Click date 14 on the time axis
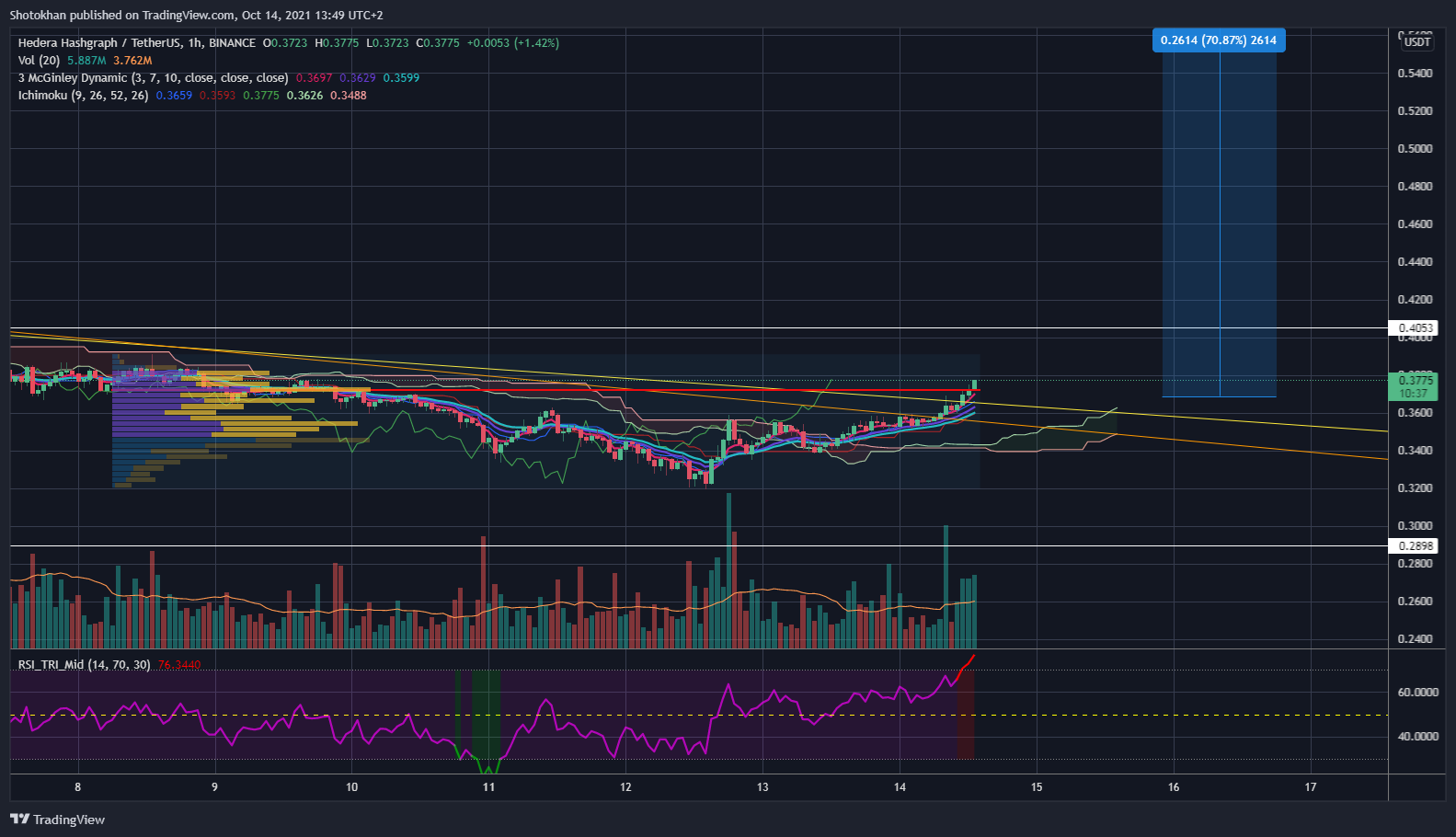 [900, 787]
